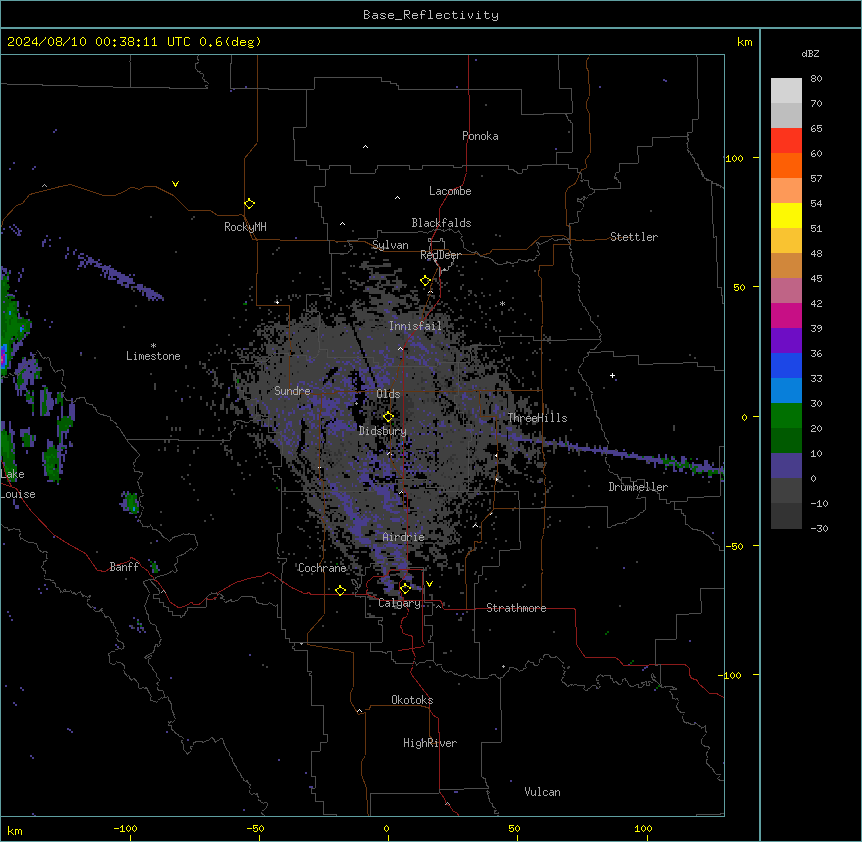Pick the orange 60 dBZ legend swatch
Viewport: 862px width, 842px height.
pos(786,165)
